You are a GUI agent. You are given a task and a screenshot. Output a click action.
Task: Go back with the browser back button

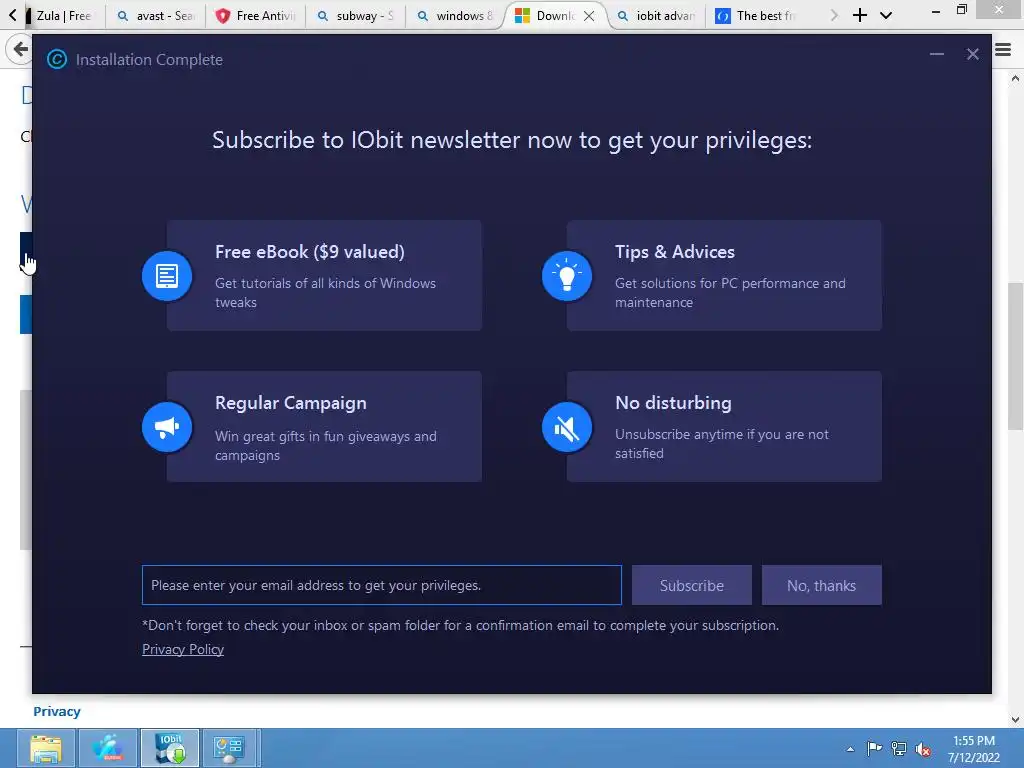(20, 49)
